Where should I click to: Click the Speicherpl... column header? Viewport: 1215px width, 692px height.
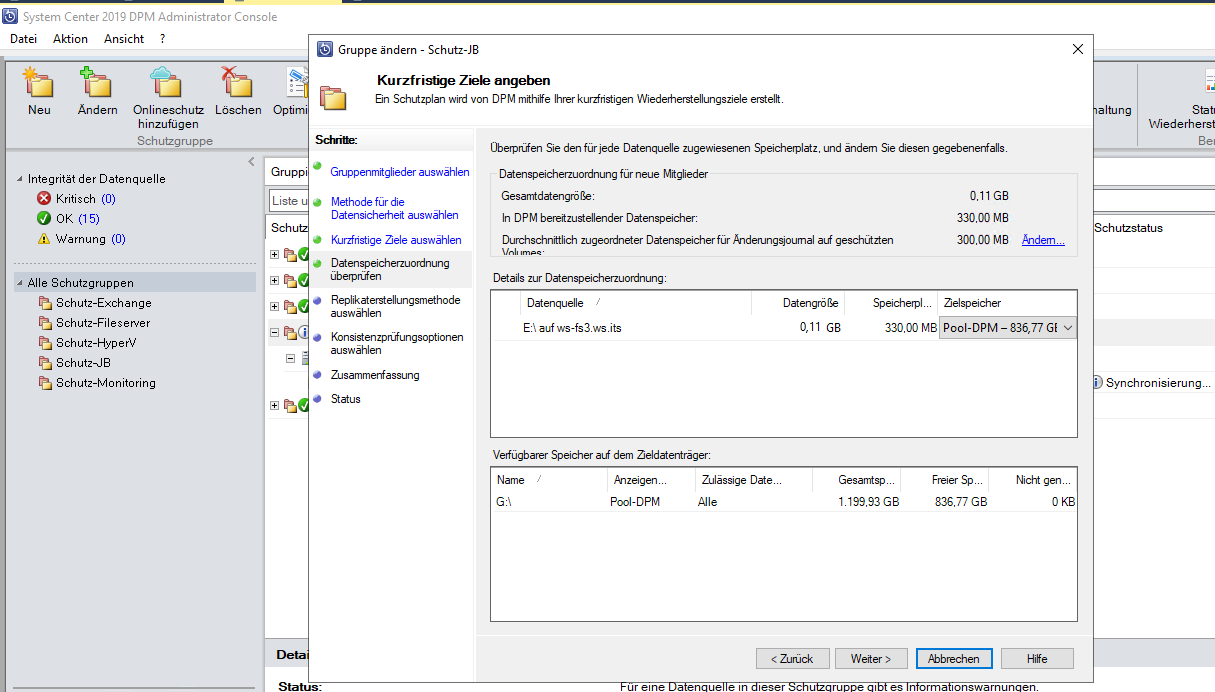(892, 303)
